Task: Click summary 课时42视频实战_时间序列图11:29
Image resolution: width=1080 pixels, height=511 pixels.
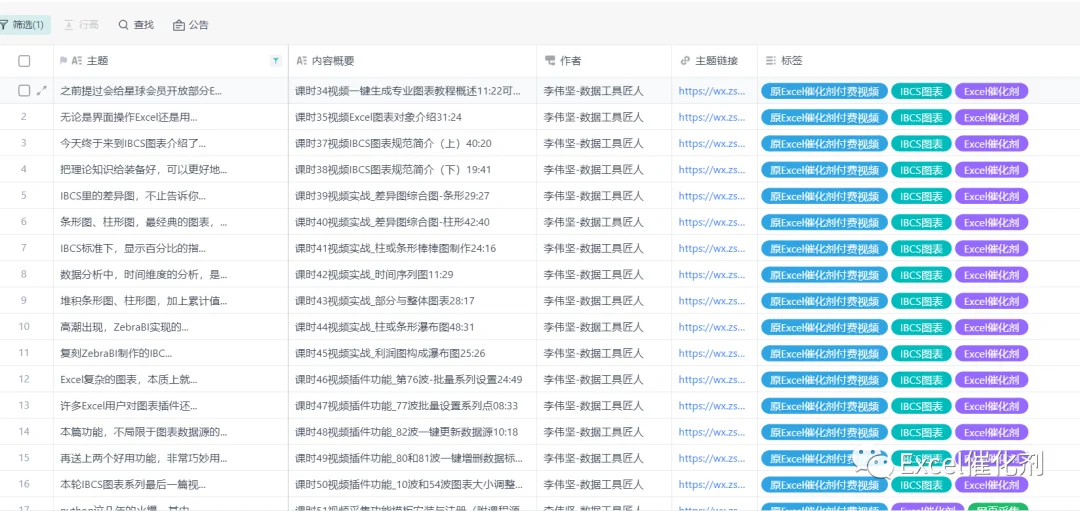Action: (374, 274)
